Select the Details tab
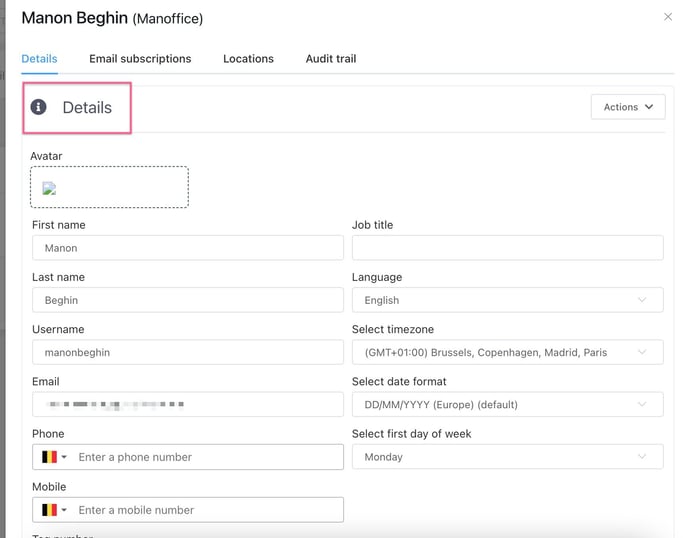 pos(39,59)
